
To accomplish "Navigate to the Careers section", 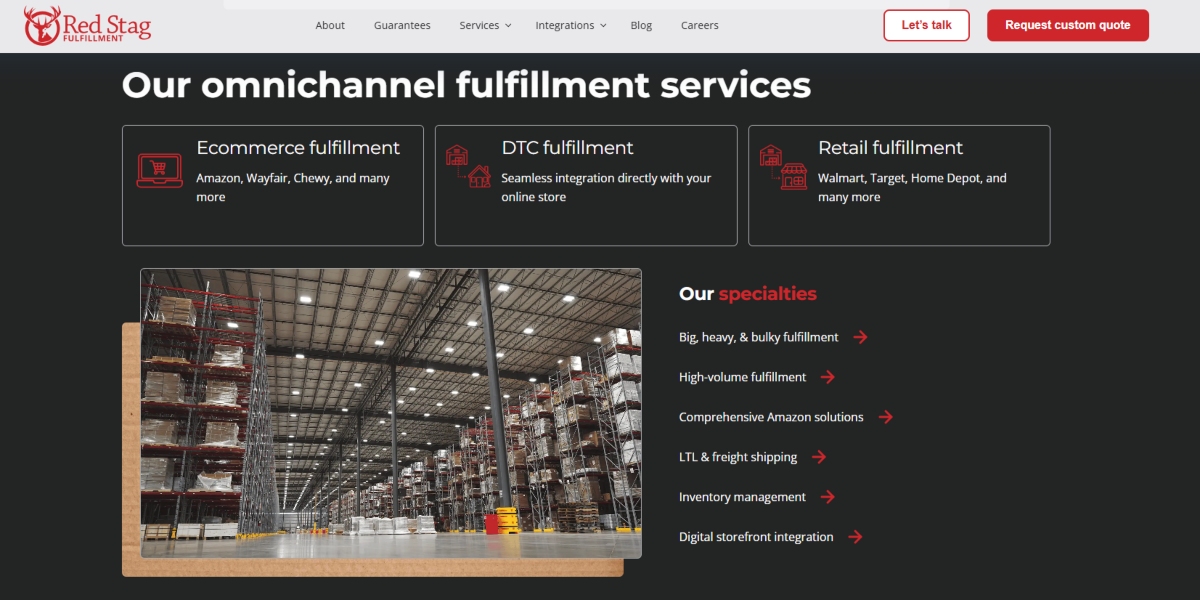I will coord(699,25).
